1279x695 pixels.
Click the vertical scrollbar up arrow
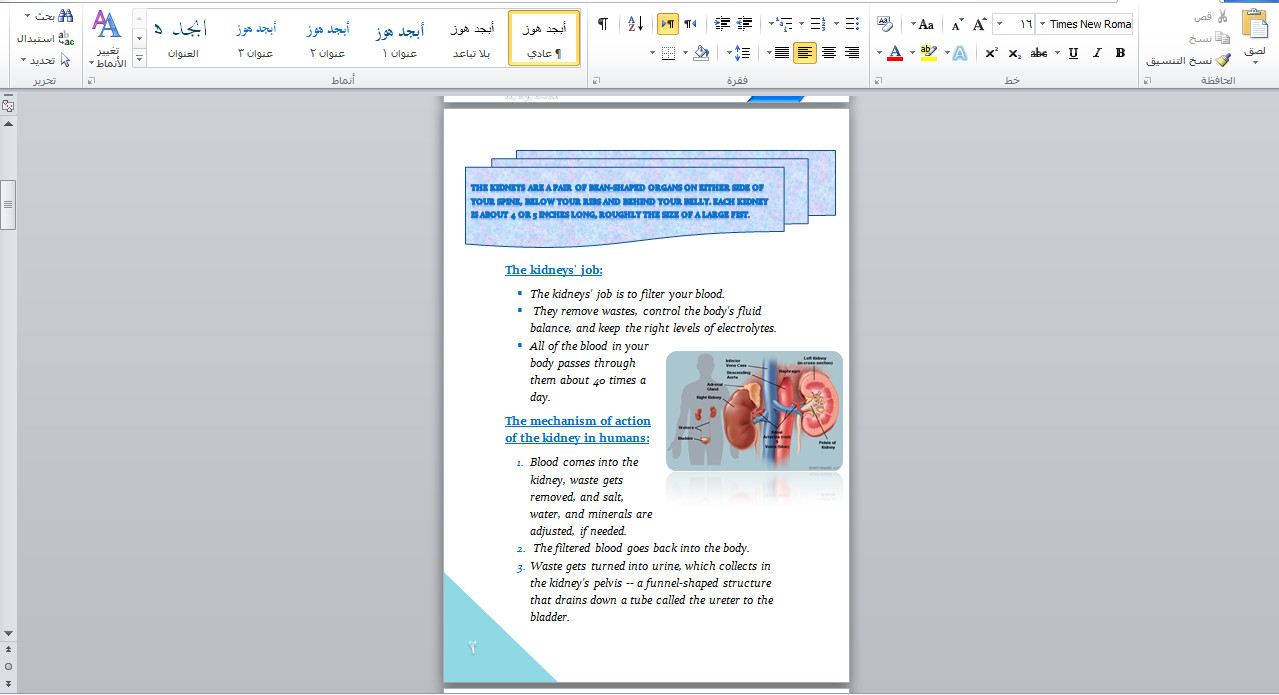8,123
